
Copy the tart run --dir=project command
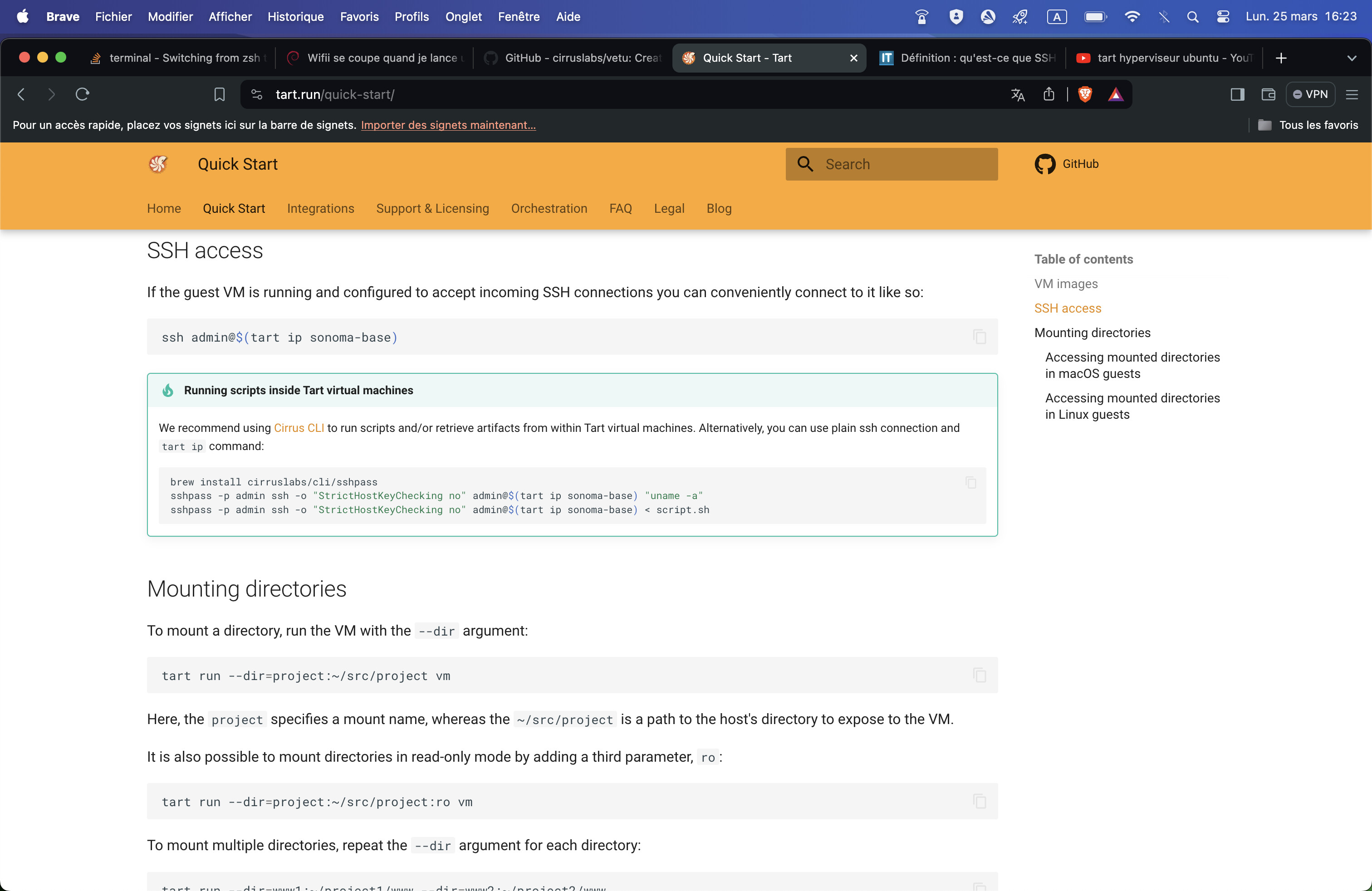click(980, 675)
